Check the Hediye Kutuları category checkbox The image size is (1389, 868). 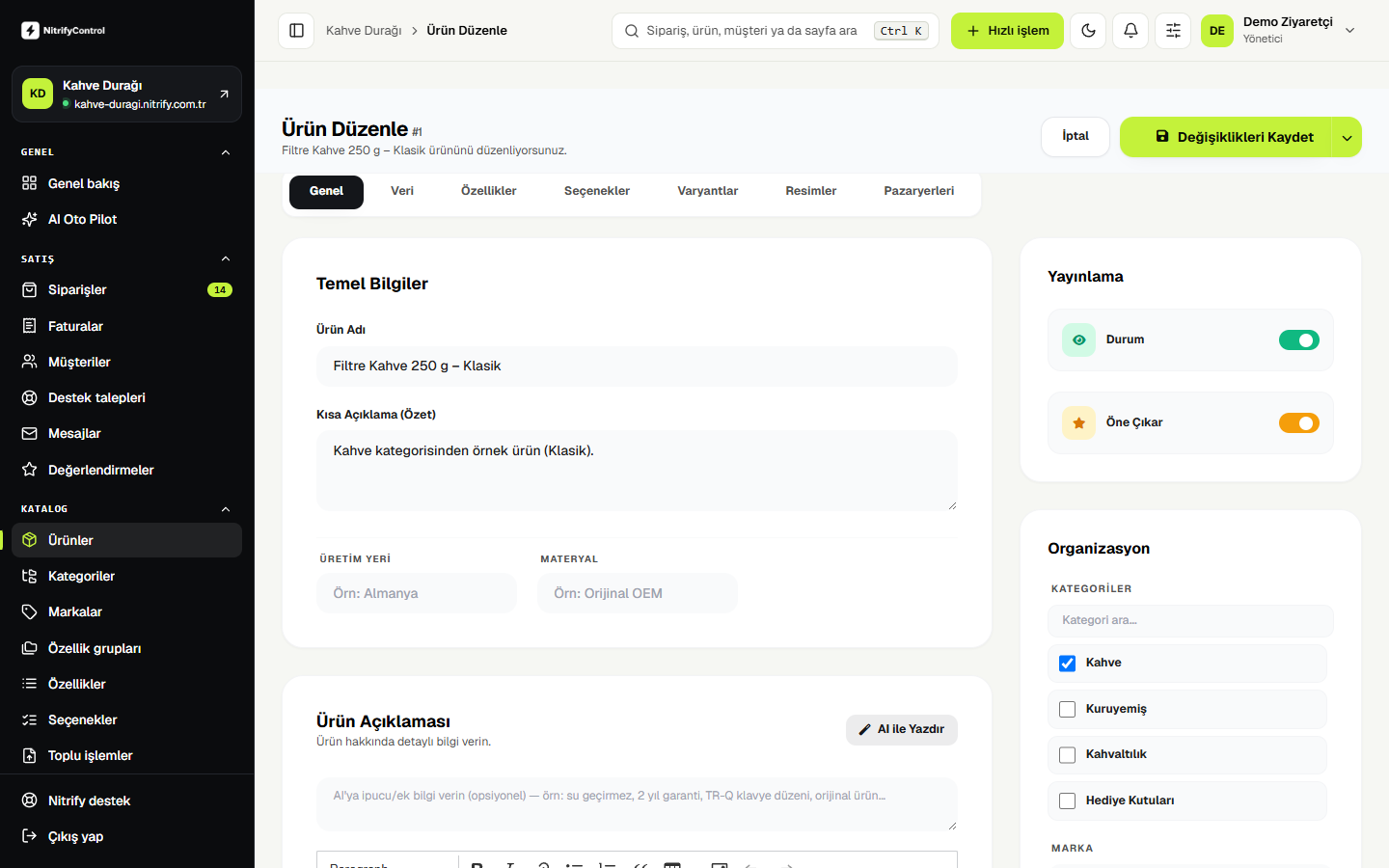1067,800
